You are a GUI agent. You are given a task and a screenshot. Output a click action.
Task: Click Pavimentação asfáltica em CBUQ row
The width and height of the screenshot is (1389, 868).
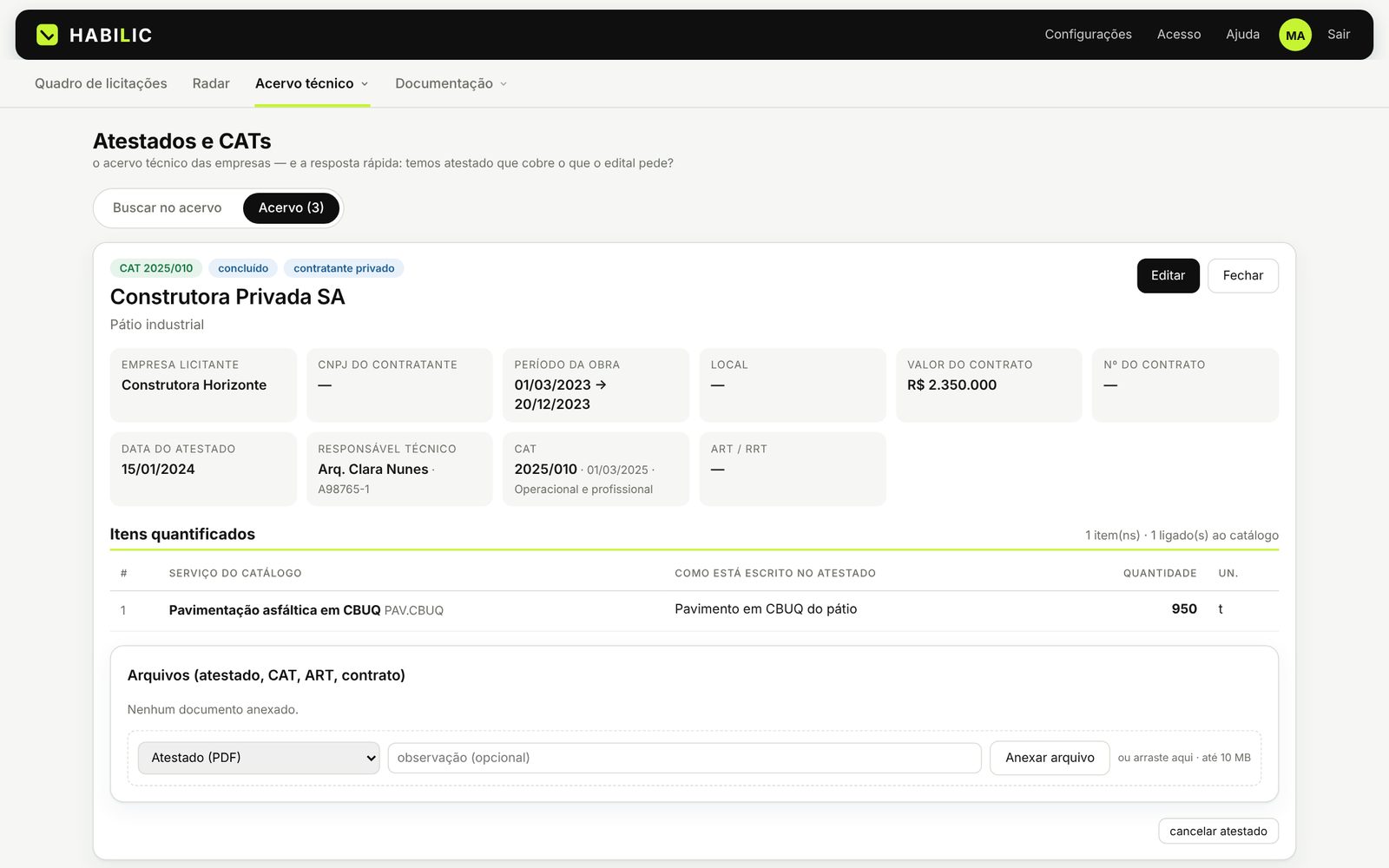tap(694, 611)
